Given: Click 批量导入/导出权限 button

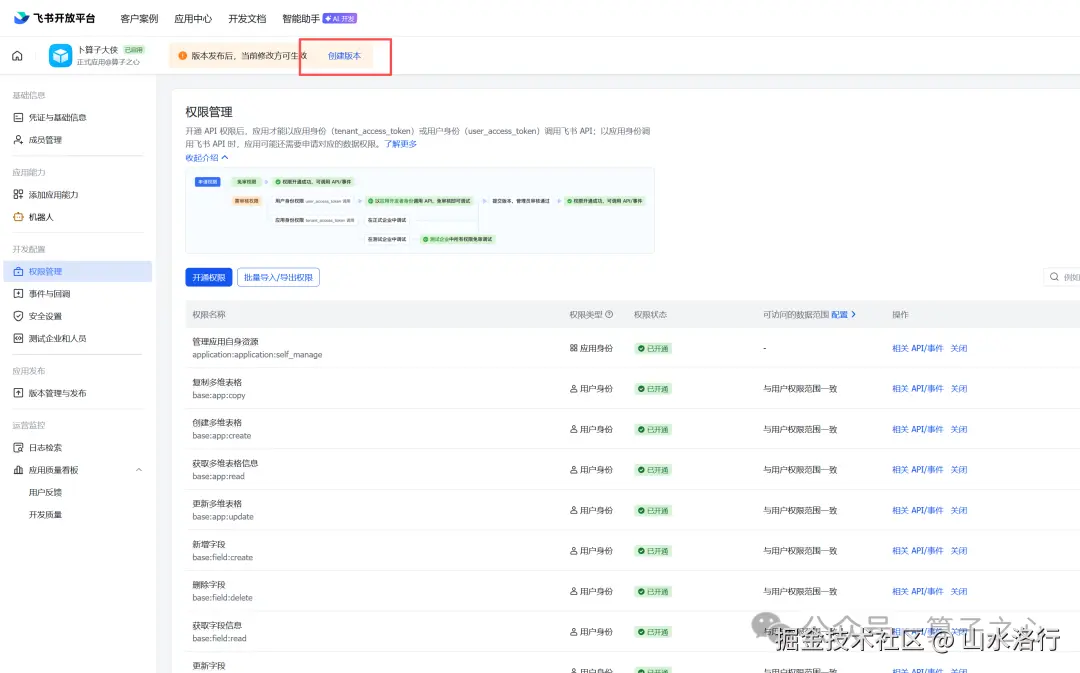Looking at the screenshot, I should click(x=278, y=278).
